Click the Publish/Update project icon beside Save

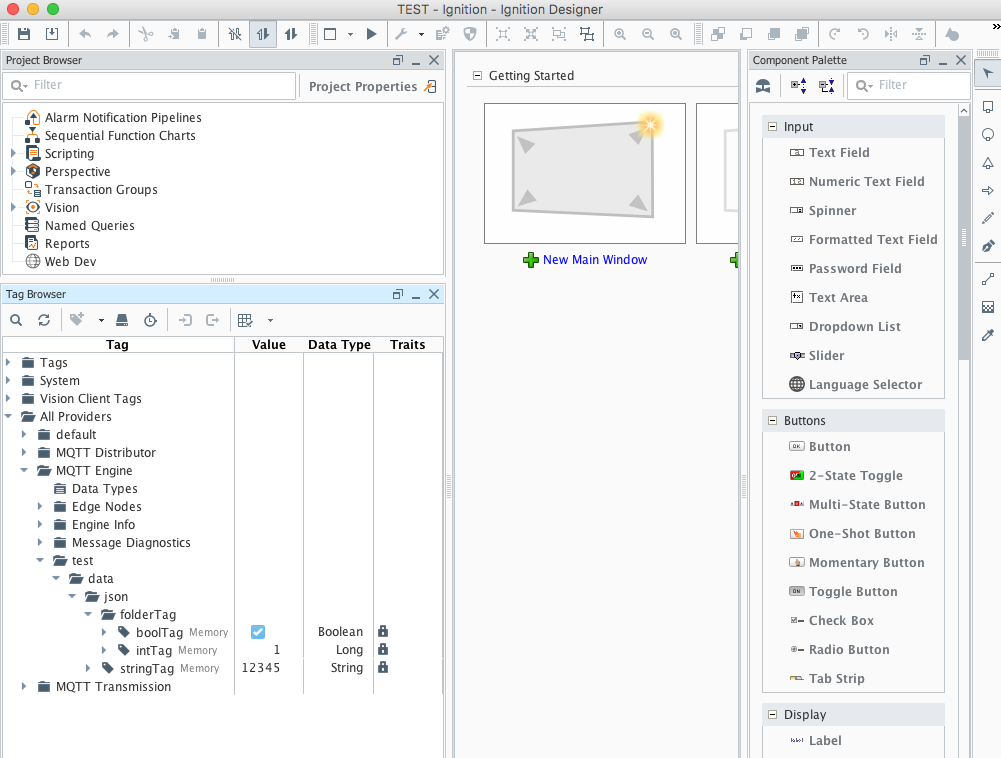tap(52, 34)
